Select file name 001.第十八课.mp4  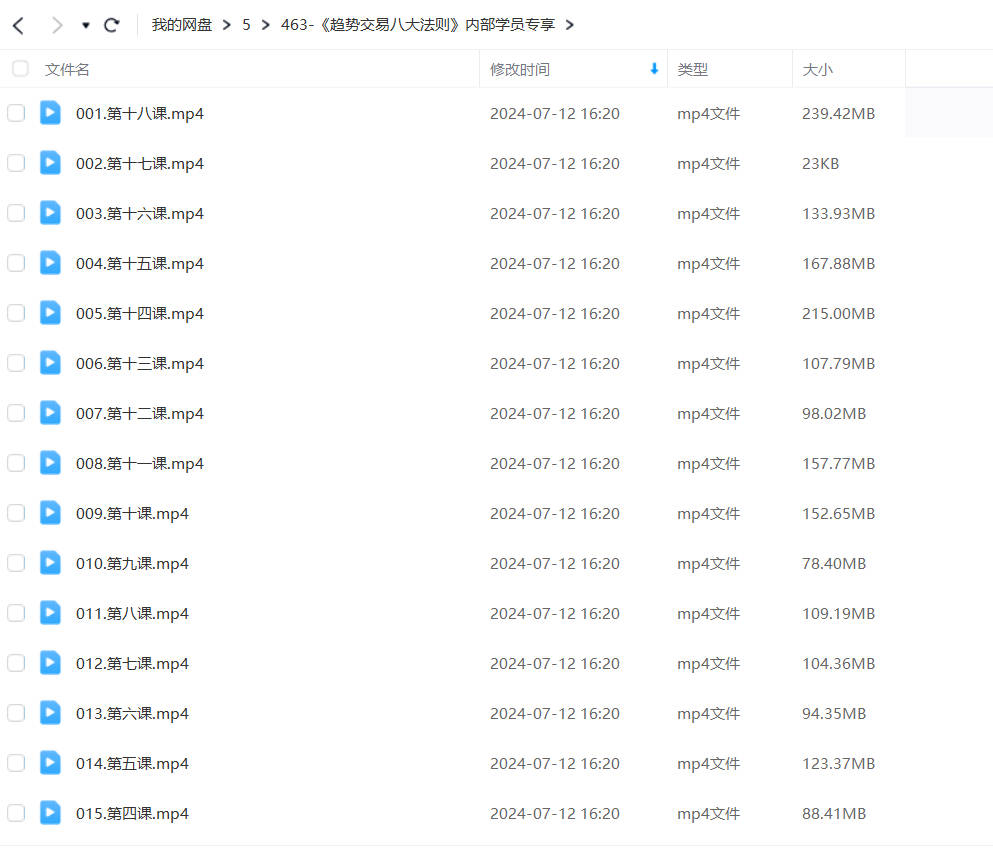pyautogui.click(x=140, y=114)
